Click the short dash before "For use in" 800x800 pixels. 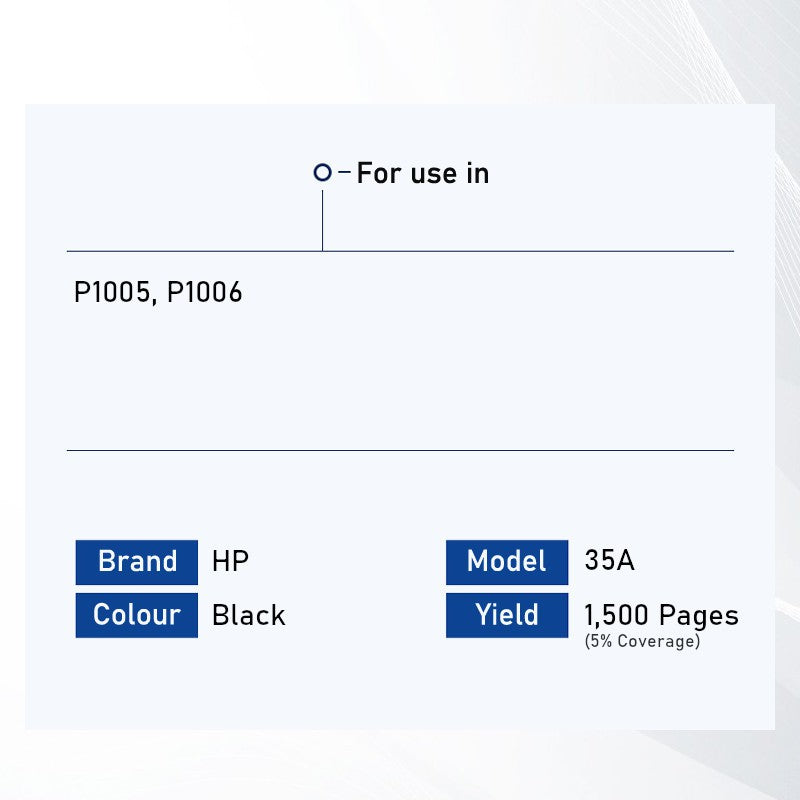(345, 173)
